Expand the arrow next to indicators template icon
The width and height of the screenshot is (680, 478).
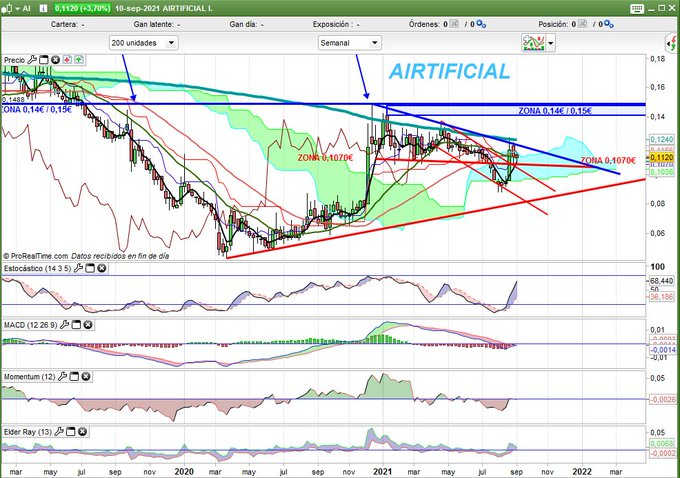tap(550, 43)
